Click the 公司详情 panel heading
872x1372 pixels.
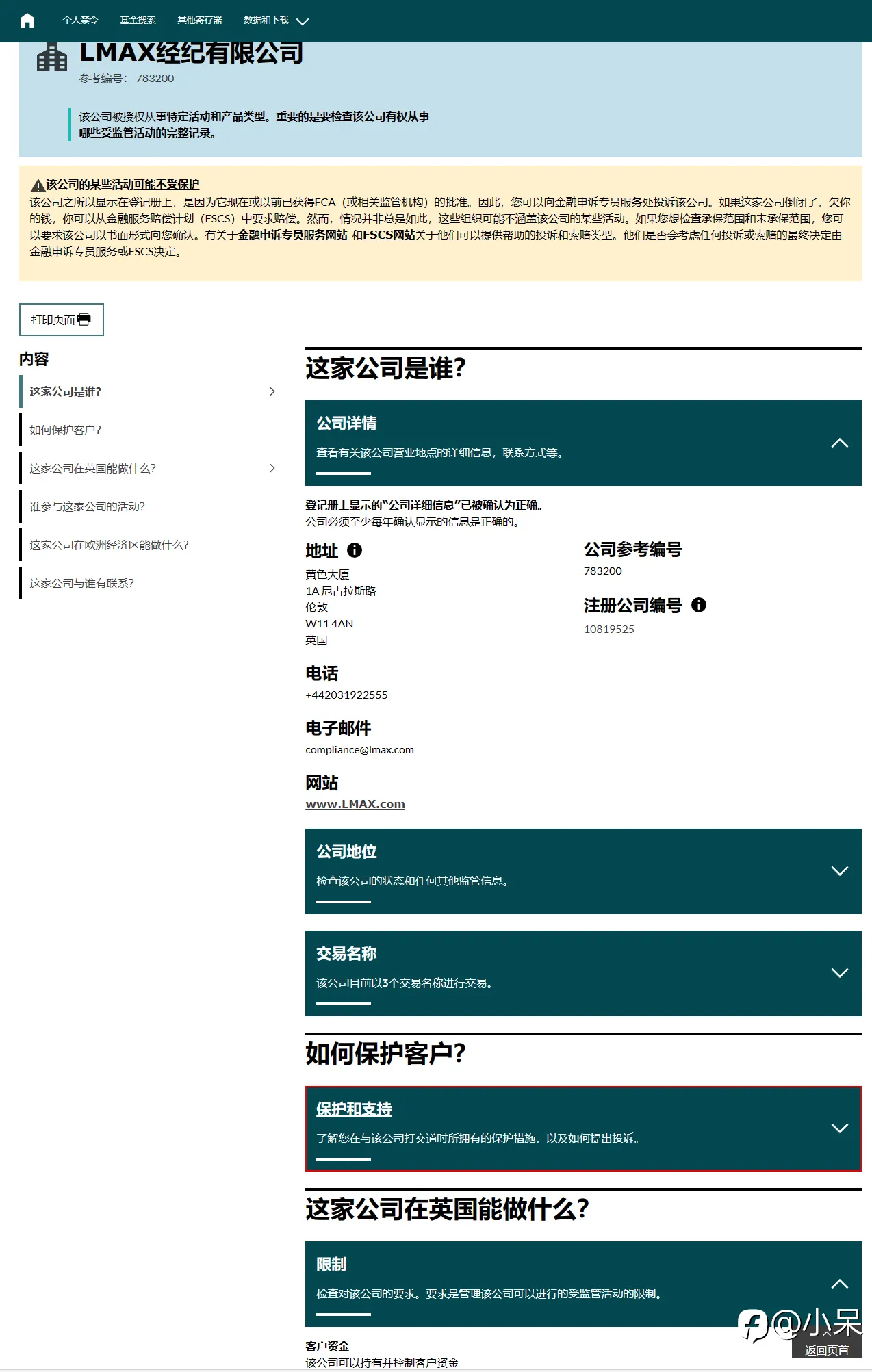[346, 424]
